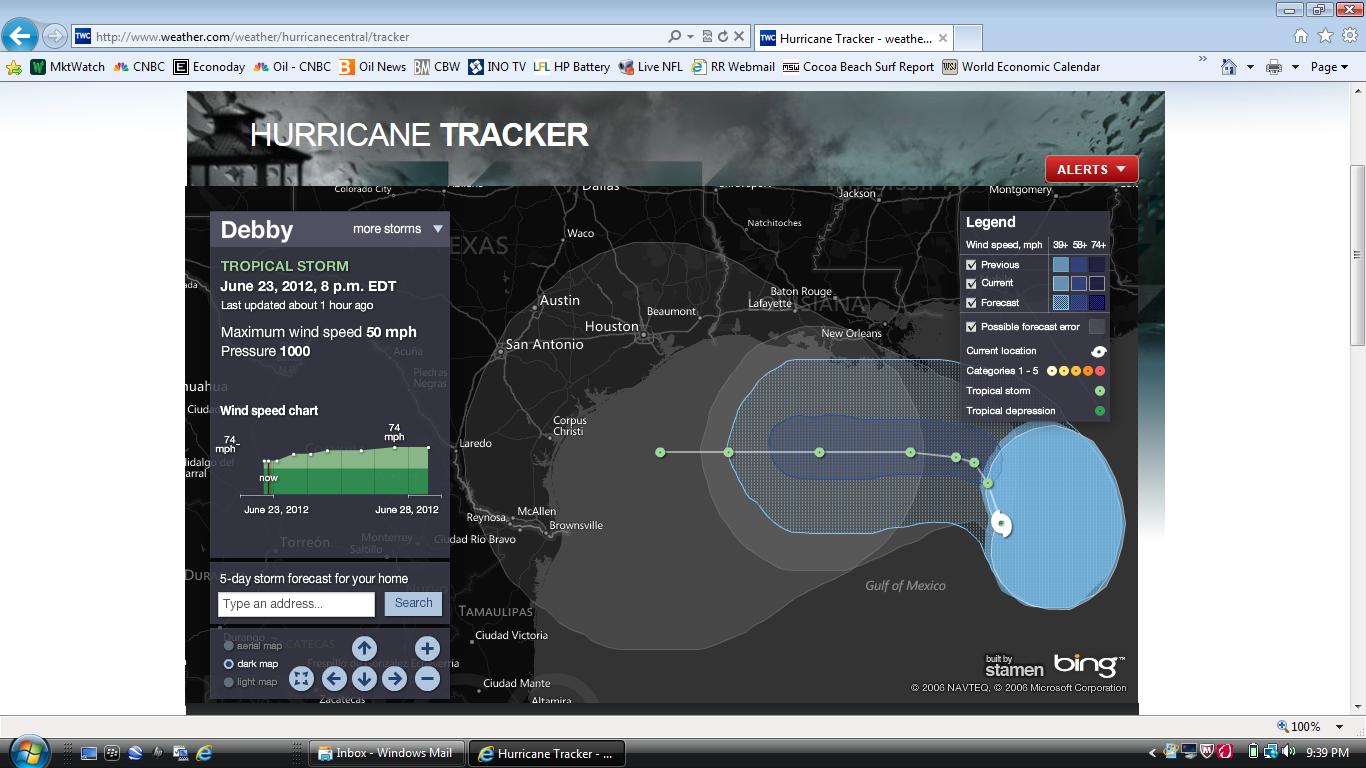Viewport: 1366px width, 768px height.
Task: Open the CNBC favorite
Action: point(140,67)
